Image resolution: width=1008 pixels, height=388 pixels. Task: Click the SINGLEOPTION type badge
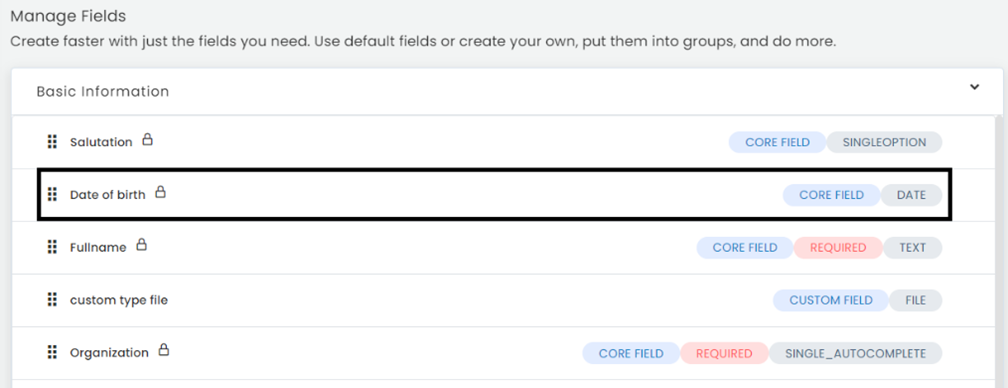point(884,142)
